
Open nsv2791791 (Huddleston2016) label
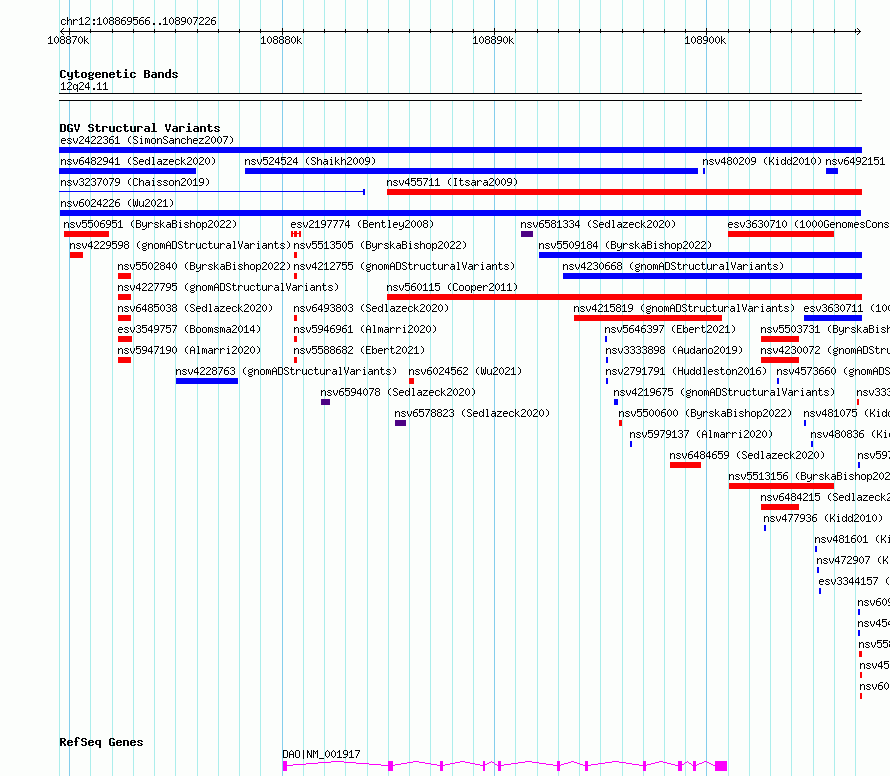click(x=686, y=371)
